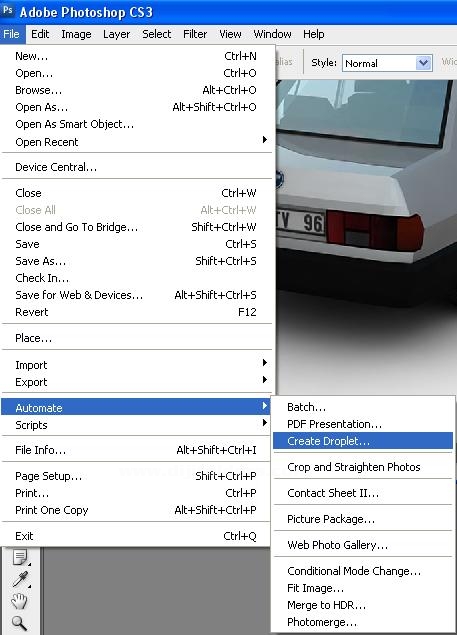Select Contact Sheet II... entry
Image resolution: width=457 pixels, height=635 pixels.
[x=363, y=493]
